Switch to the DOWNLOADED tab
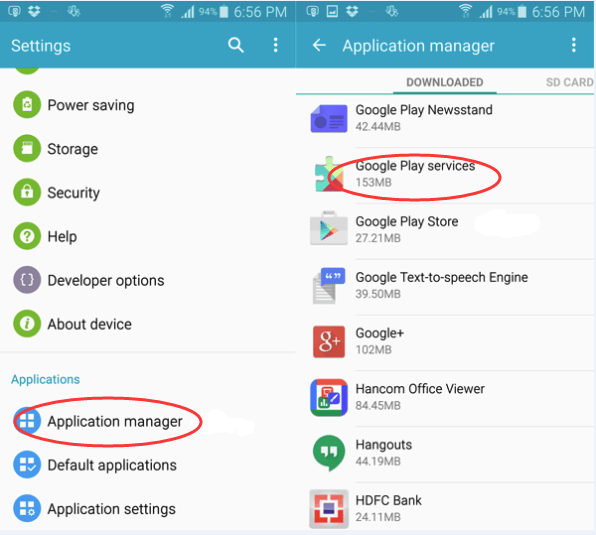 click(x=445, y=82)
